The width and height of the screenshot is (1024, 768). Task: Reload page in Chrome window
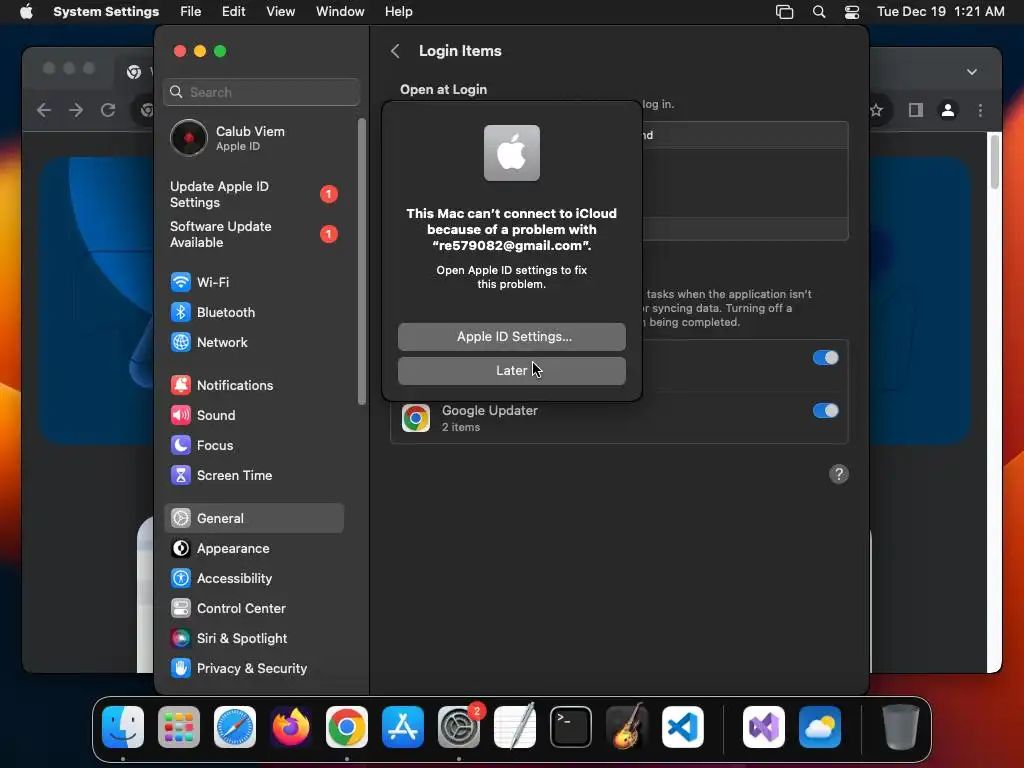(x=108, y=110)
